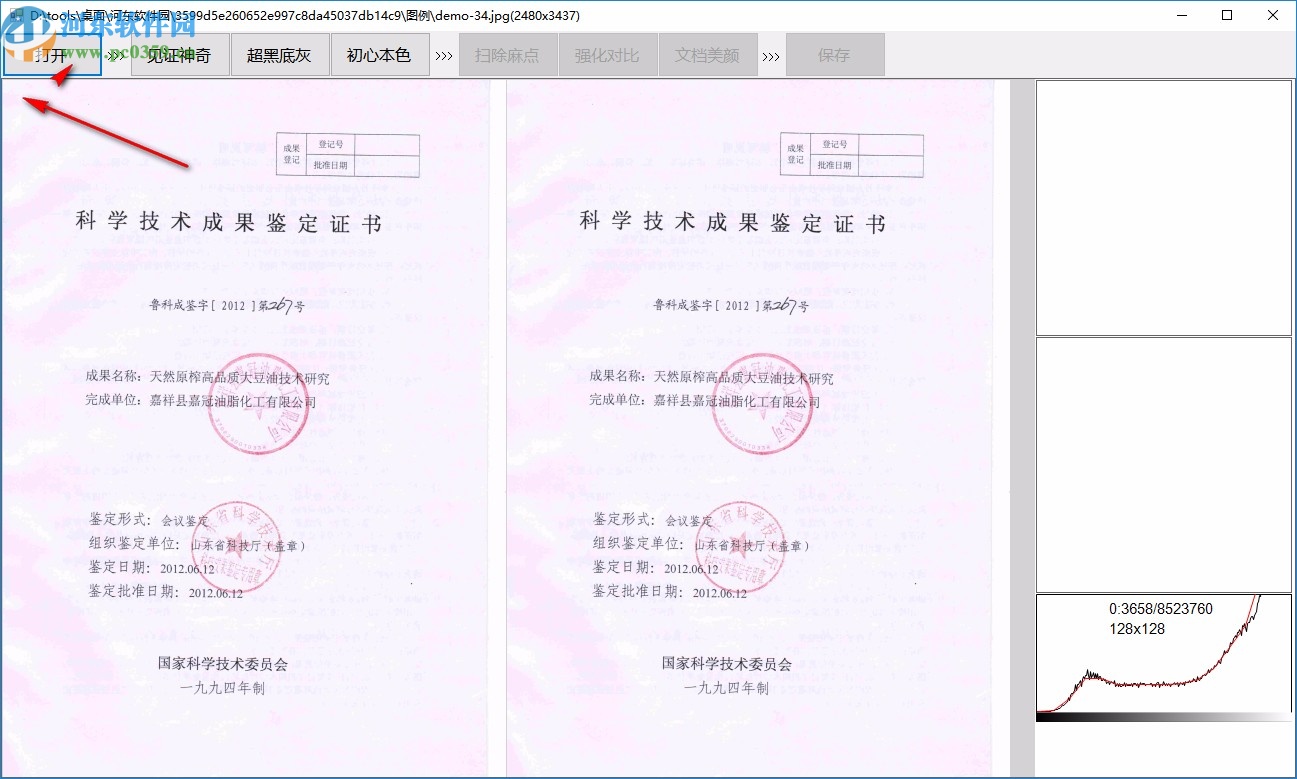Click the topmost empty preview panel

pyautogui.click(x=1163, y=205)
